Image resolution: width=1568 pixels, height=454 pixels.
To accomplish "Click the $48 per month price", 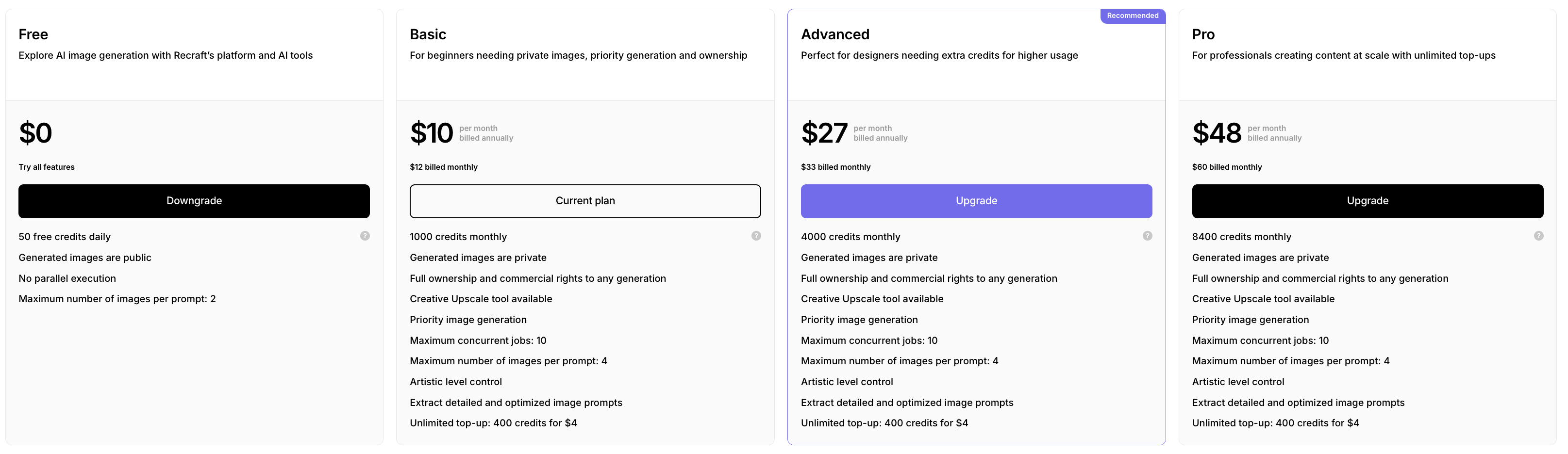I will click(x=1217, y=133).
